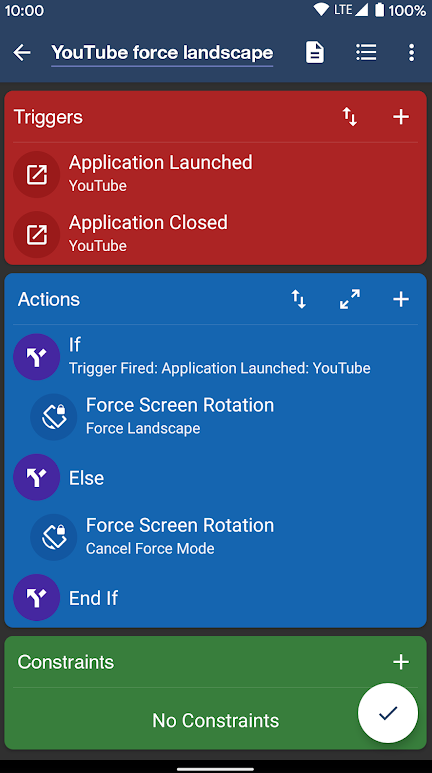Select the Application Closed YouTube trigger

pos(216,235)
